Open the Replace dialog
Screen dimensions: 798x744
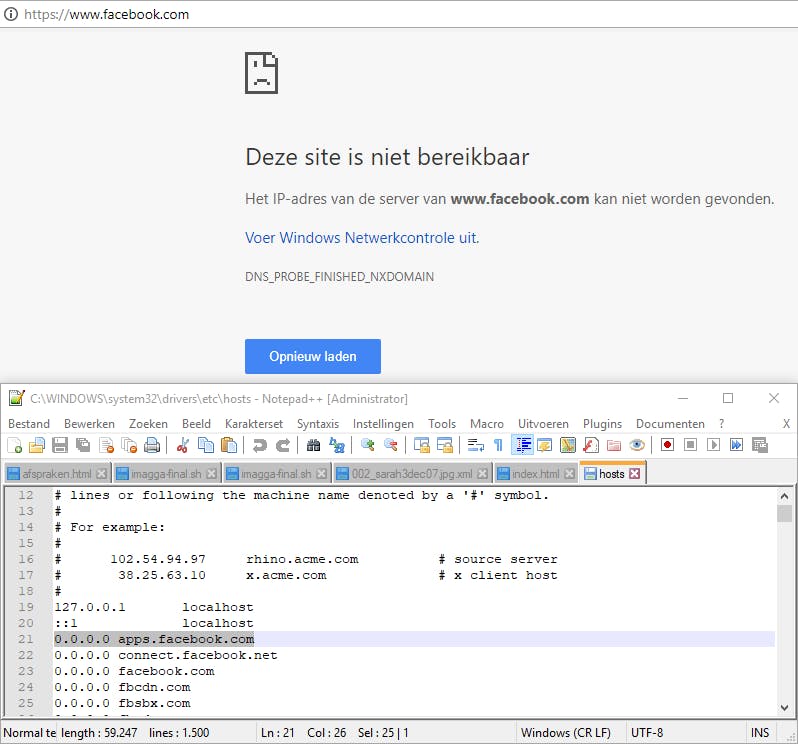pyautogui.click(x=337, y=445)
